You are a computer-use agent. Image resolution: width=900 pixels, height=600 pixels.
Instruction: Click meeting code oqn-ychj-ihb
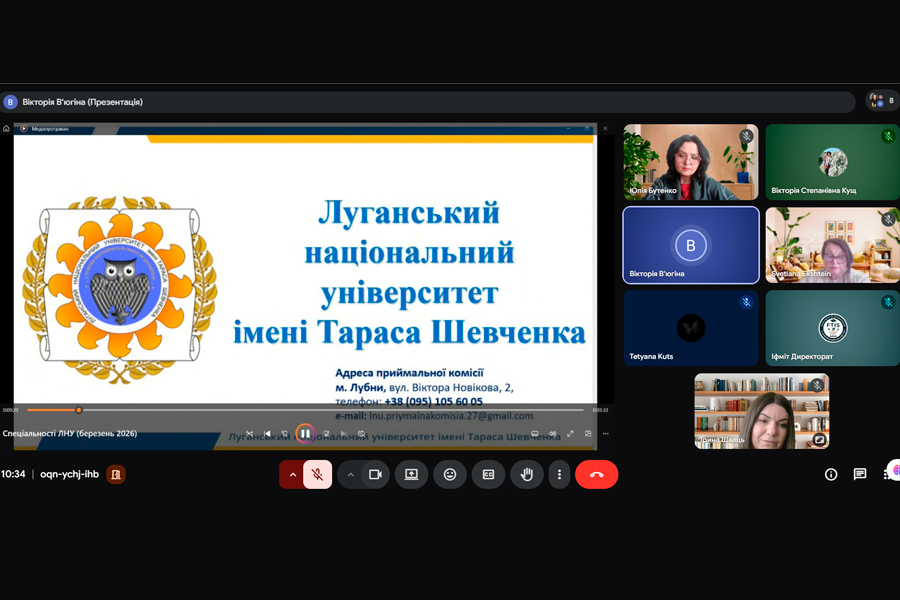(x=69, y=474)
